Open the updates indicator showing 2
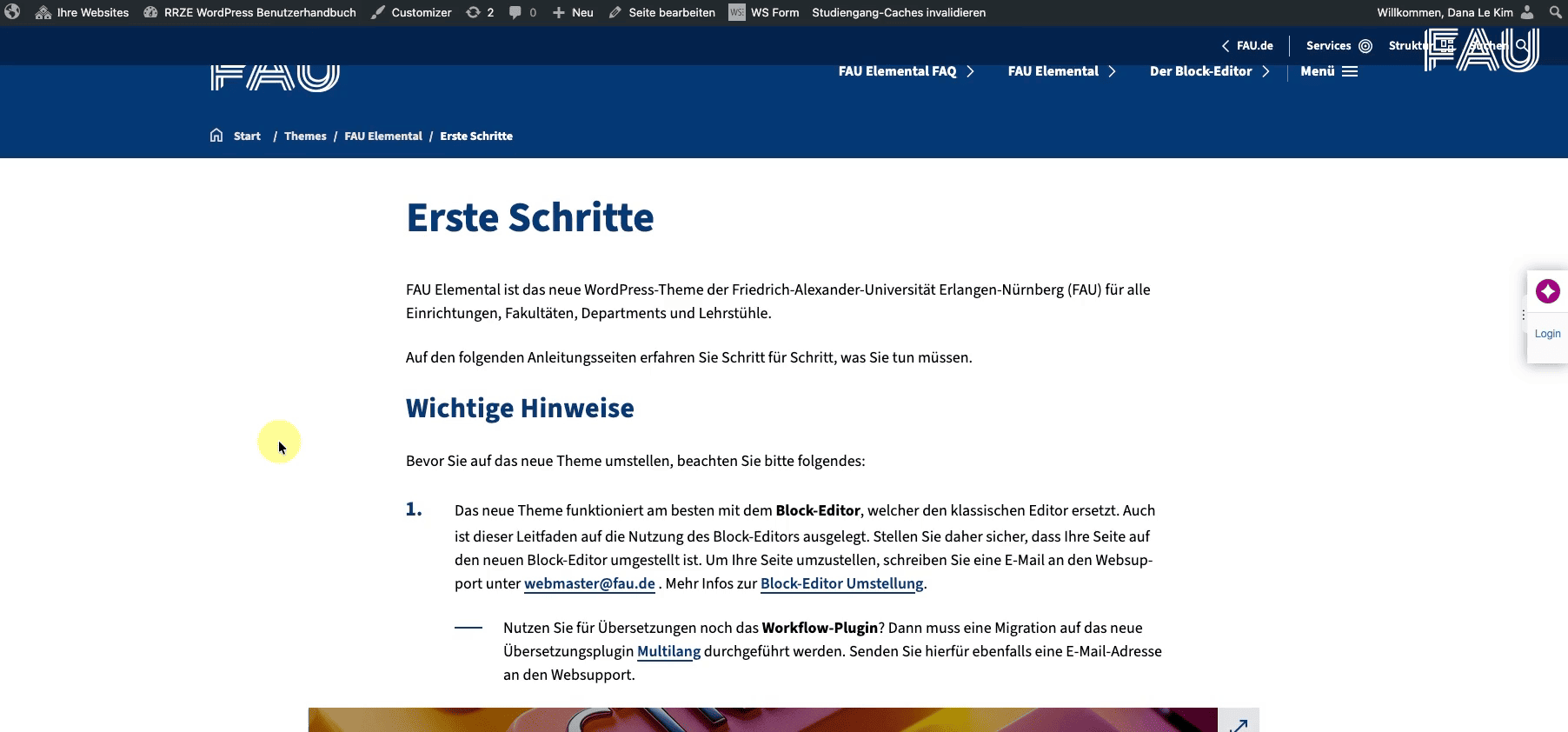The width and height of the screenshot is (1568, 732). [480, 12]
